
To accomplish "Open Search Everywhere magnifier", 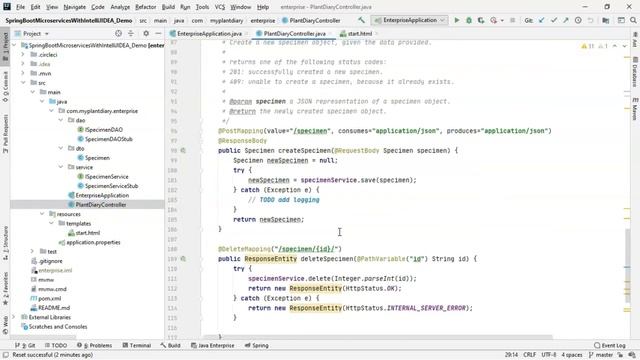I will 633,20.
